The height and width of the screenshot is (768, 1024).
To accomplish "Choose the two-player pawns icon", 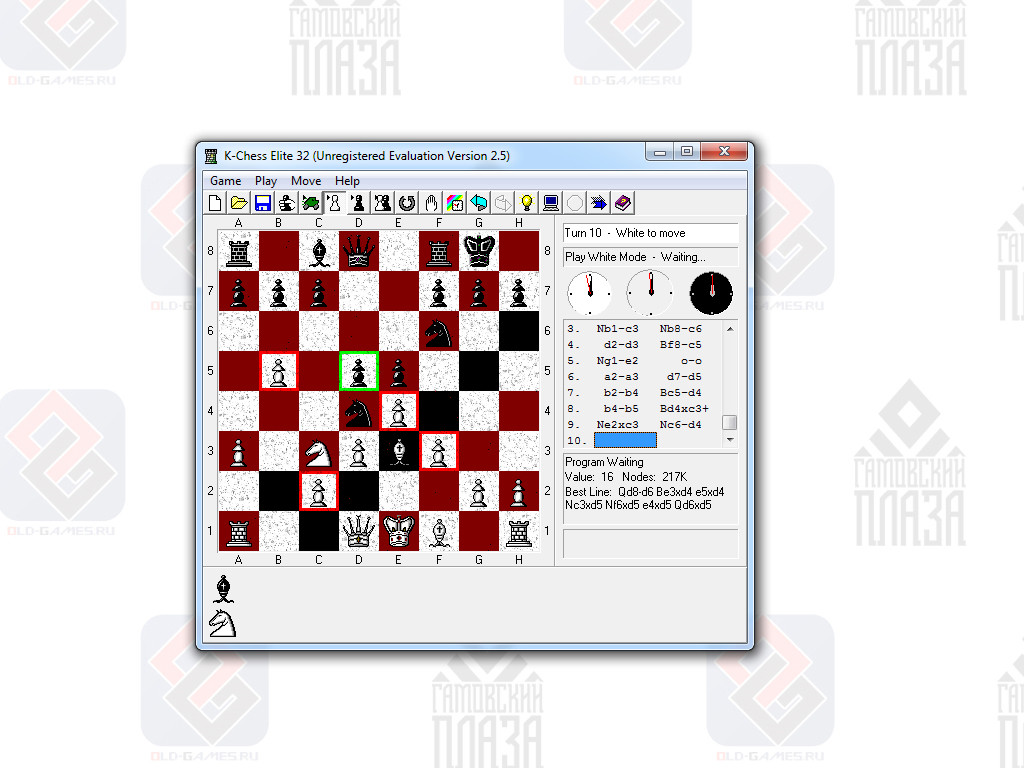I will point(383,203).
